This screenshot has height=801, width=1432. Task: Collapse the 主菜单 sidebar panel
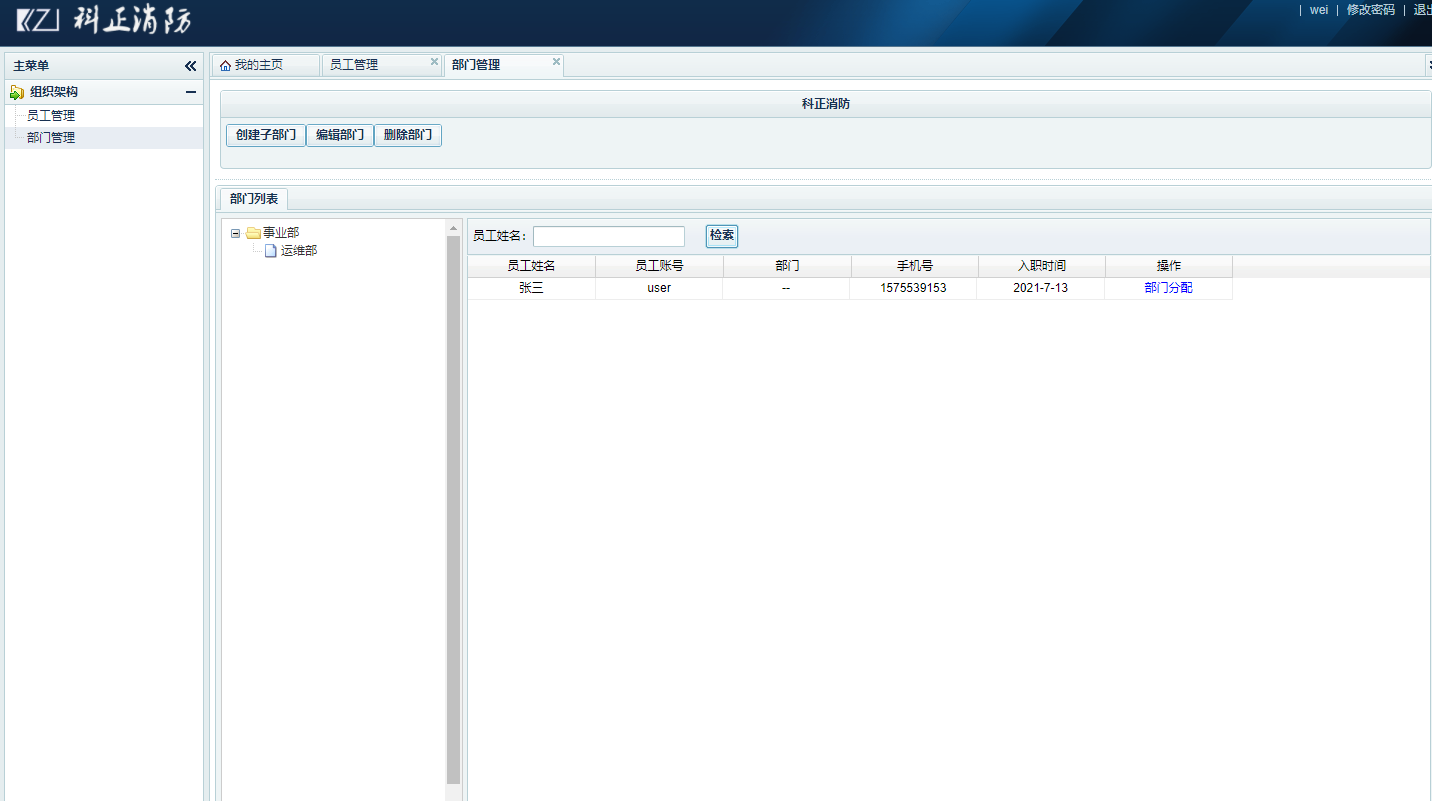pyautogui.click(x=190, y=66)
